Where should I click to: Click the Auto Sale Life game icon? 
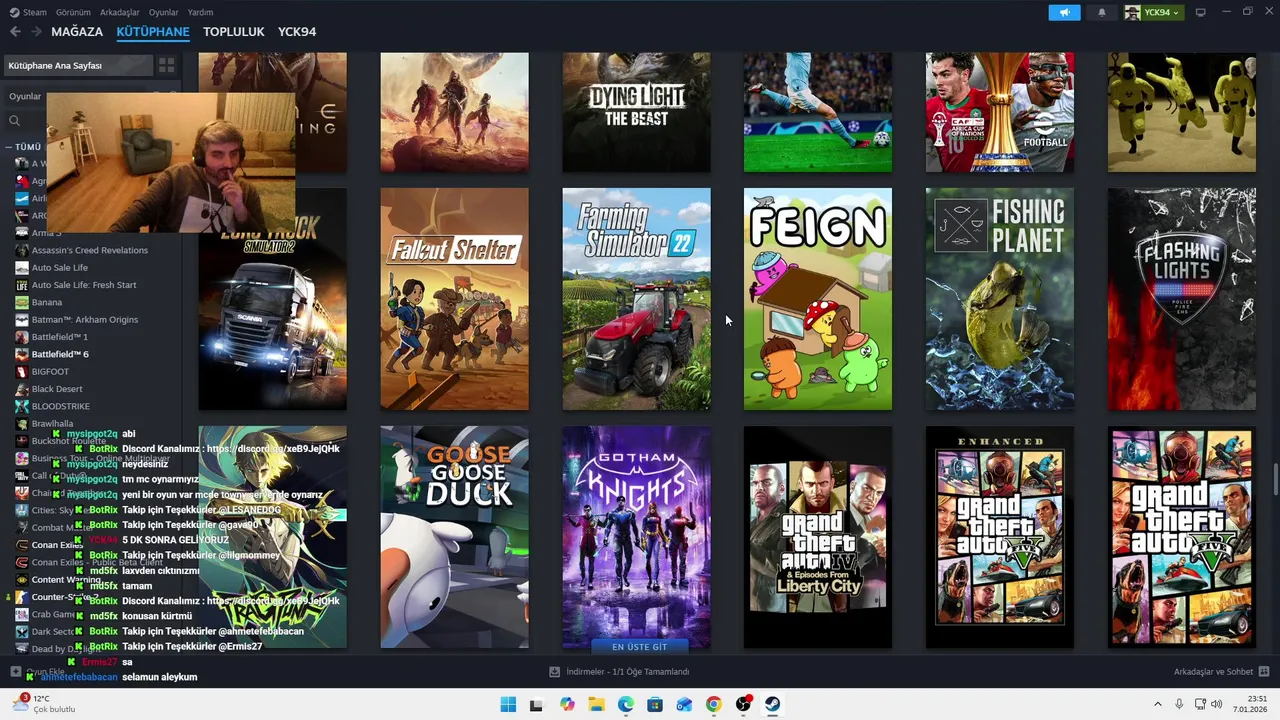[x=22, y=267]
